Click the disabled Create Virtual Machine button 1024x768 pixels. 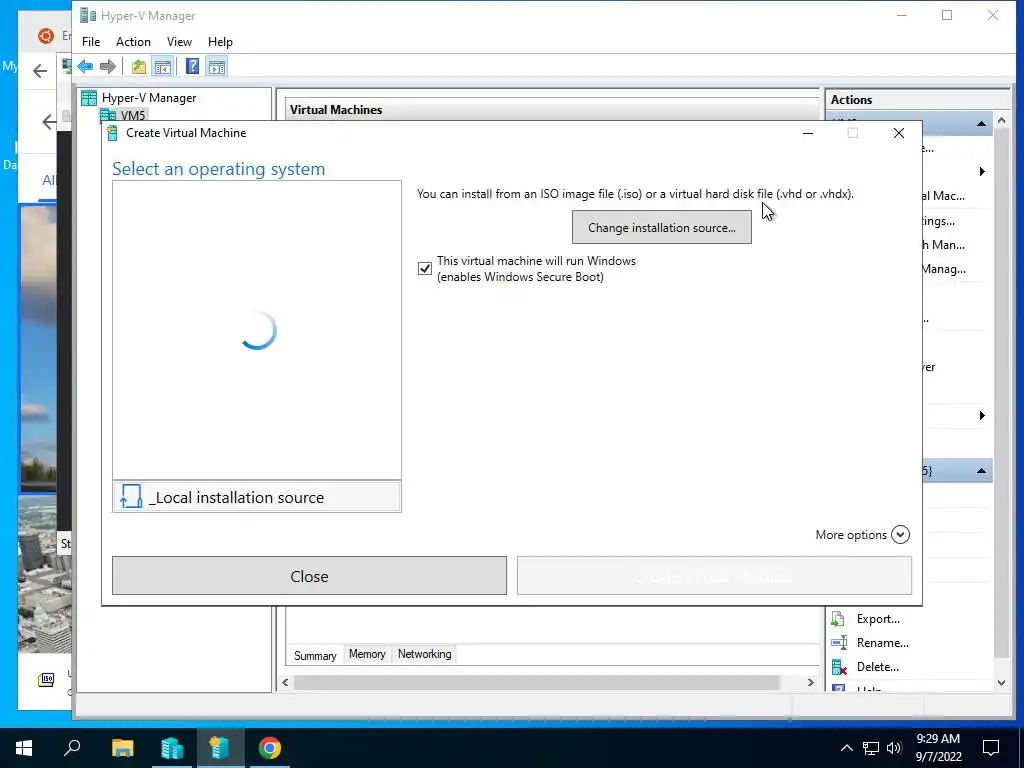[x=714, y=576]
